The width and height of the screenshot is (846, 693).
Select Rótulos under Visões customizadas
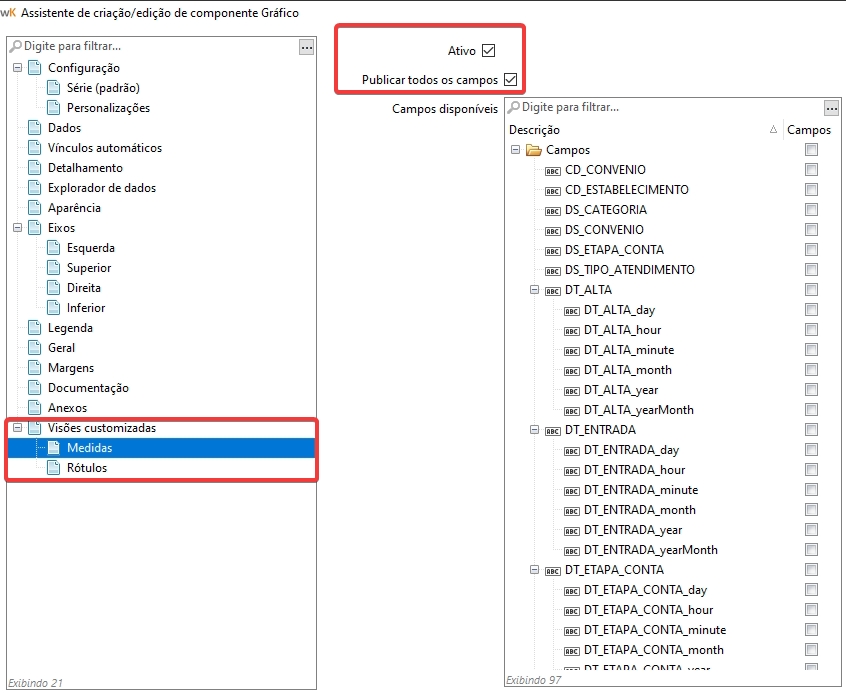pos(87,468)
